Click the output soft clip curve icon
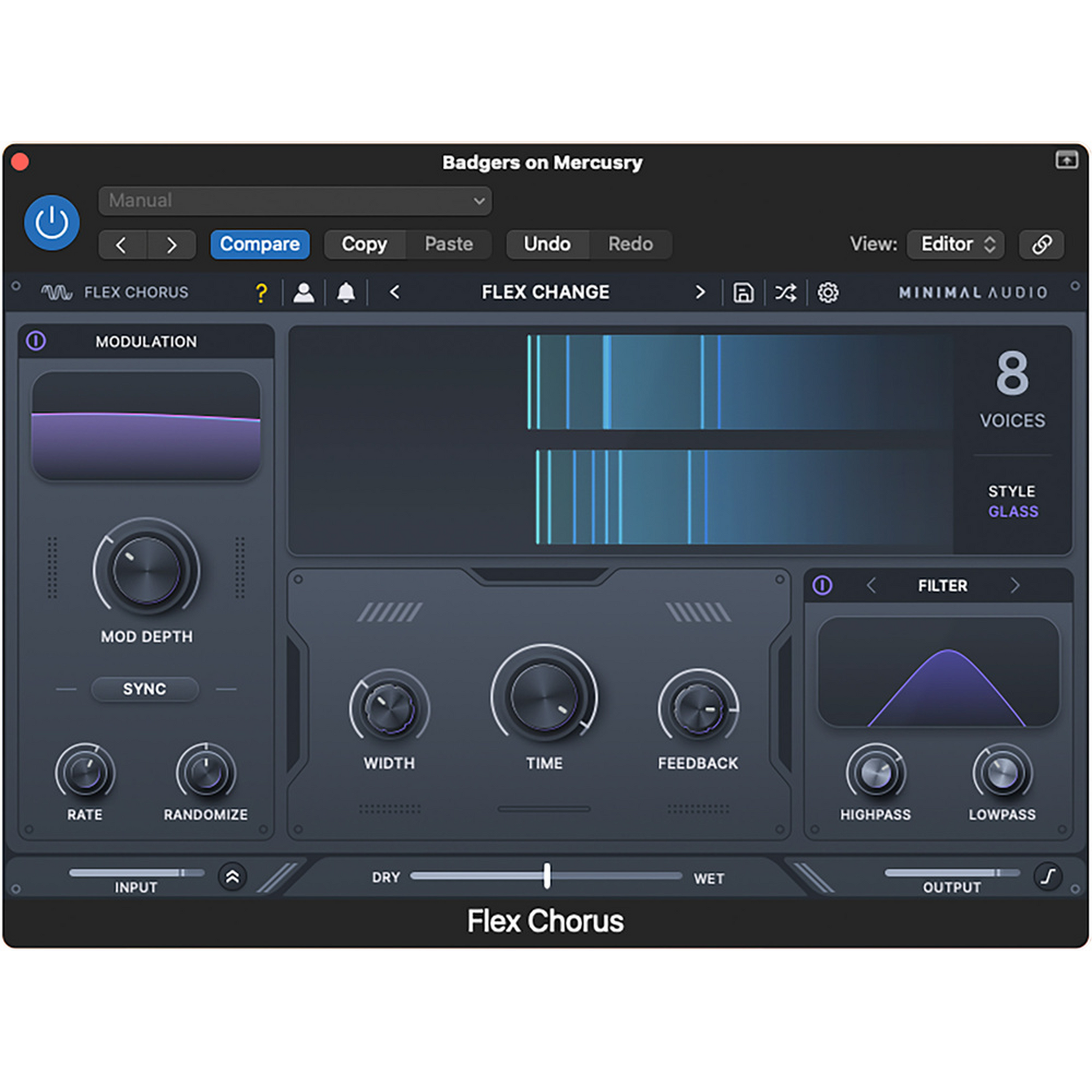Viewport: 1092px width, 1092px height. click(x=1048, y=877)
